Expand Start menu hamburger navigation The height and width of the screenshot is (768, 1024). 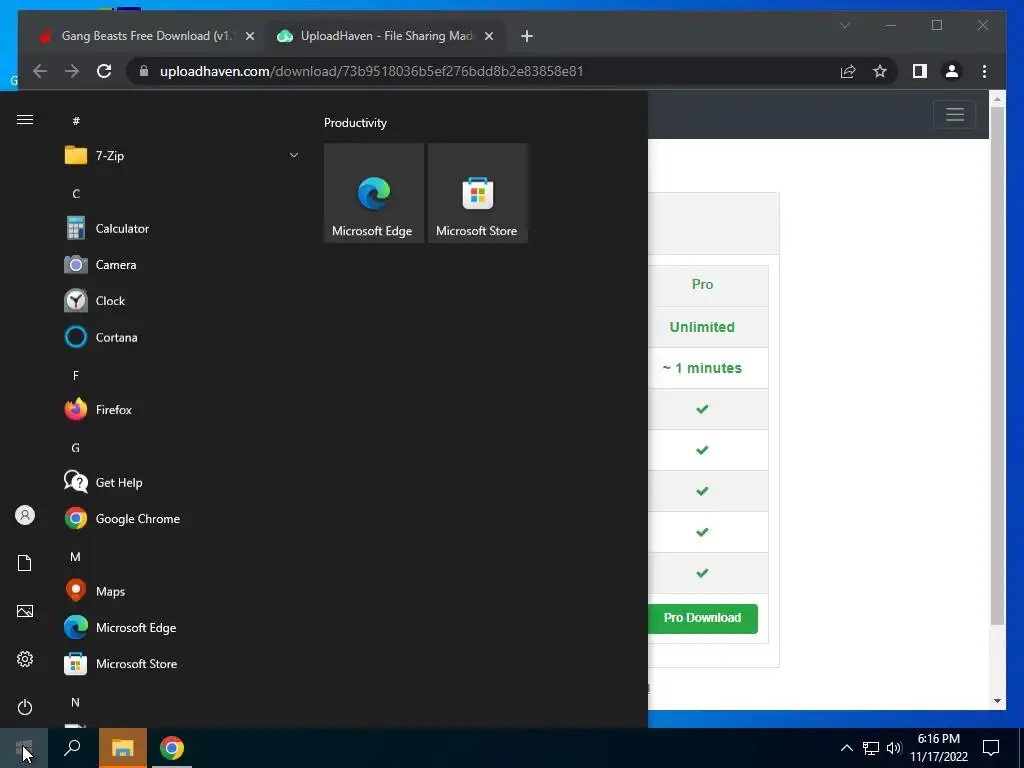pyautogui.click(x=25, y=120)
